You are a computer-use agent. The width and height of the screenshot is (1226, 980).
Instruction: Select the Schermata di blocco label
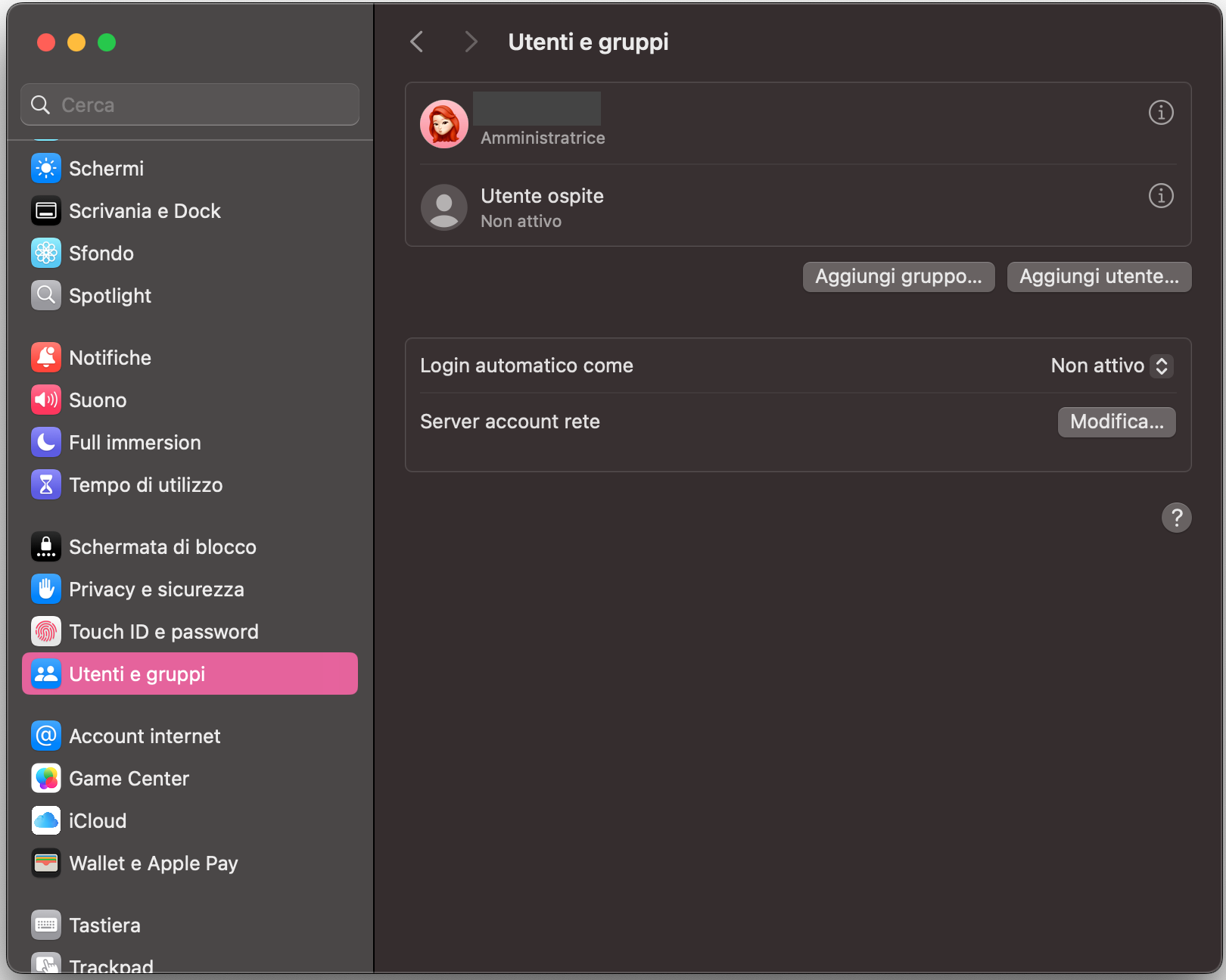[163, 547]
